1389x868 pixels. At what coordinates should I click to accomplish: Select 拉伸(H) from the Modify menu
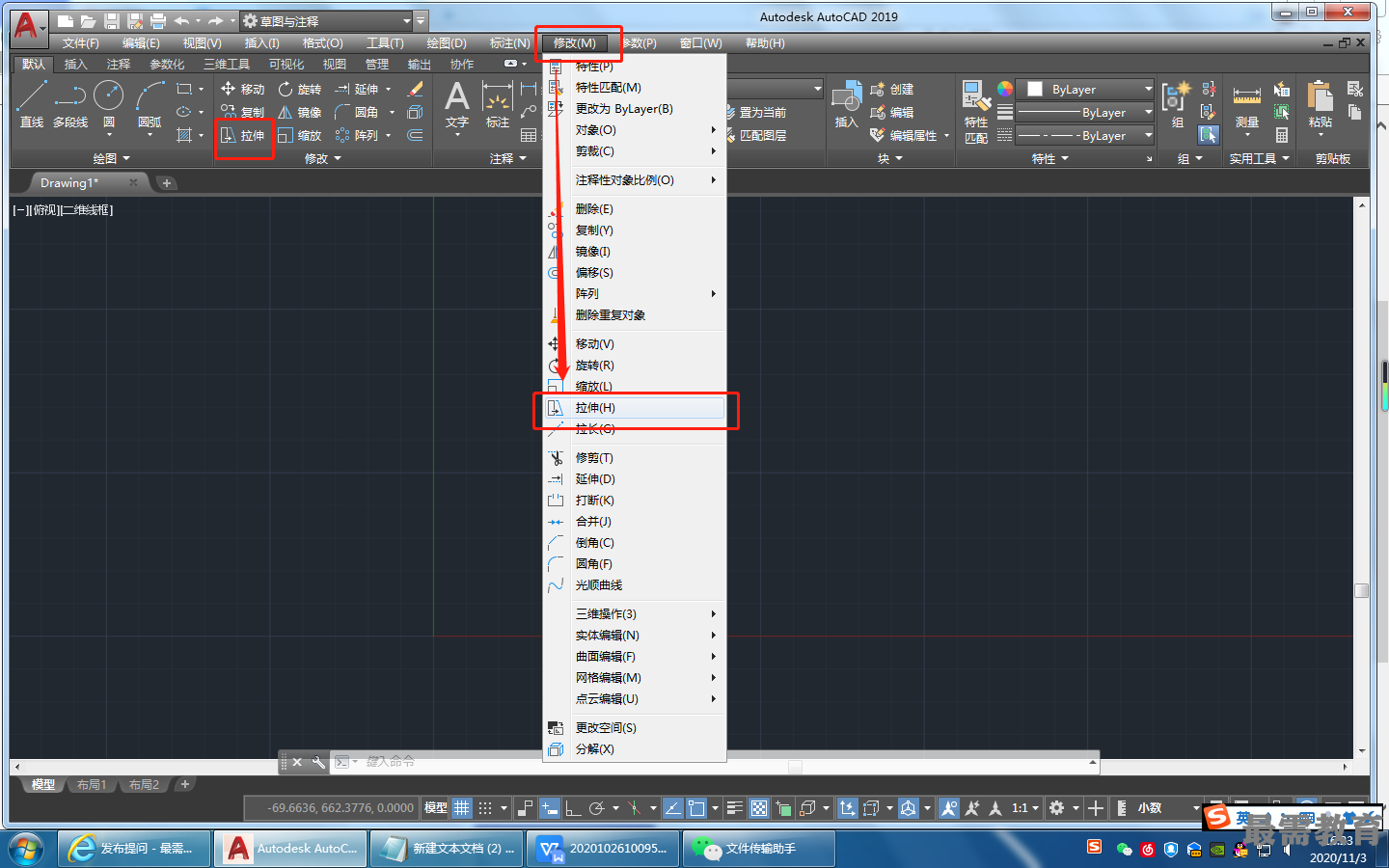(635, 408)
